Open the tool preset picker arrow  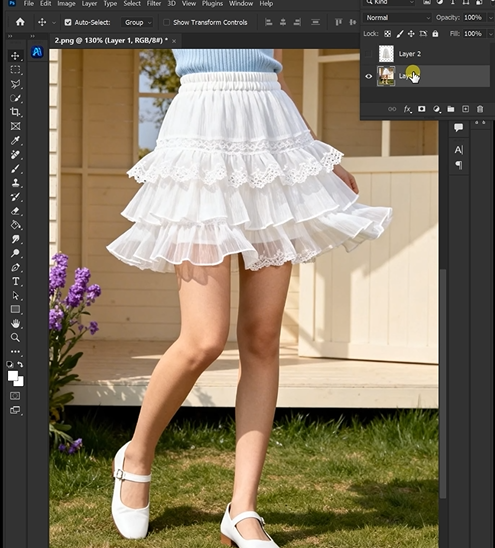(54, 23)
